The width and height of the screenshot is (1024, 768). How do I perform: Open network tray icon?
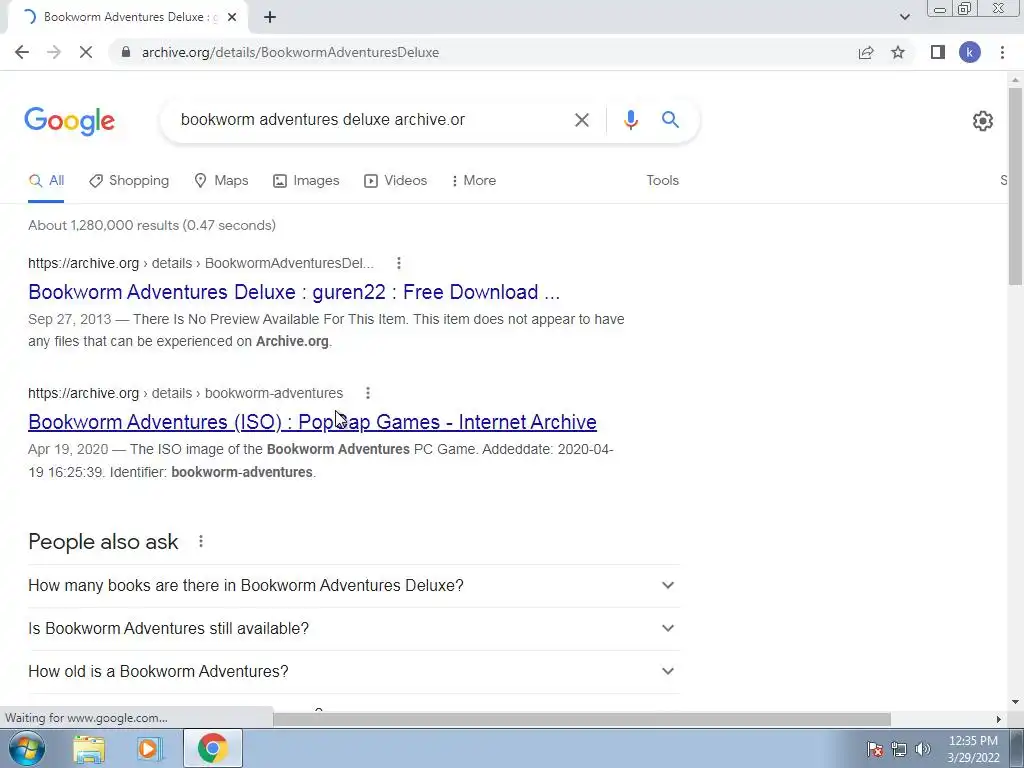coord(899,749)
